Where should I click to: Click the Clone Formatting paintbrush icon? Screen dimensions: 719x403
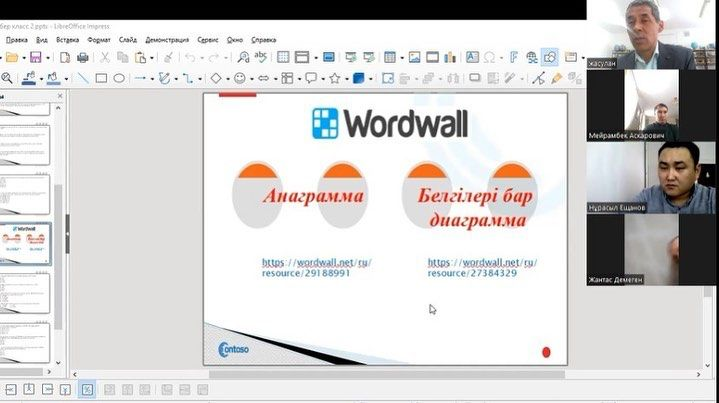169,57
